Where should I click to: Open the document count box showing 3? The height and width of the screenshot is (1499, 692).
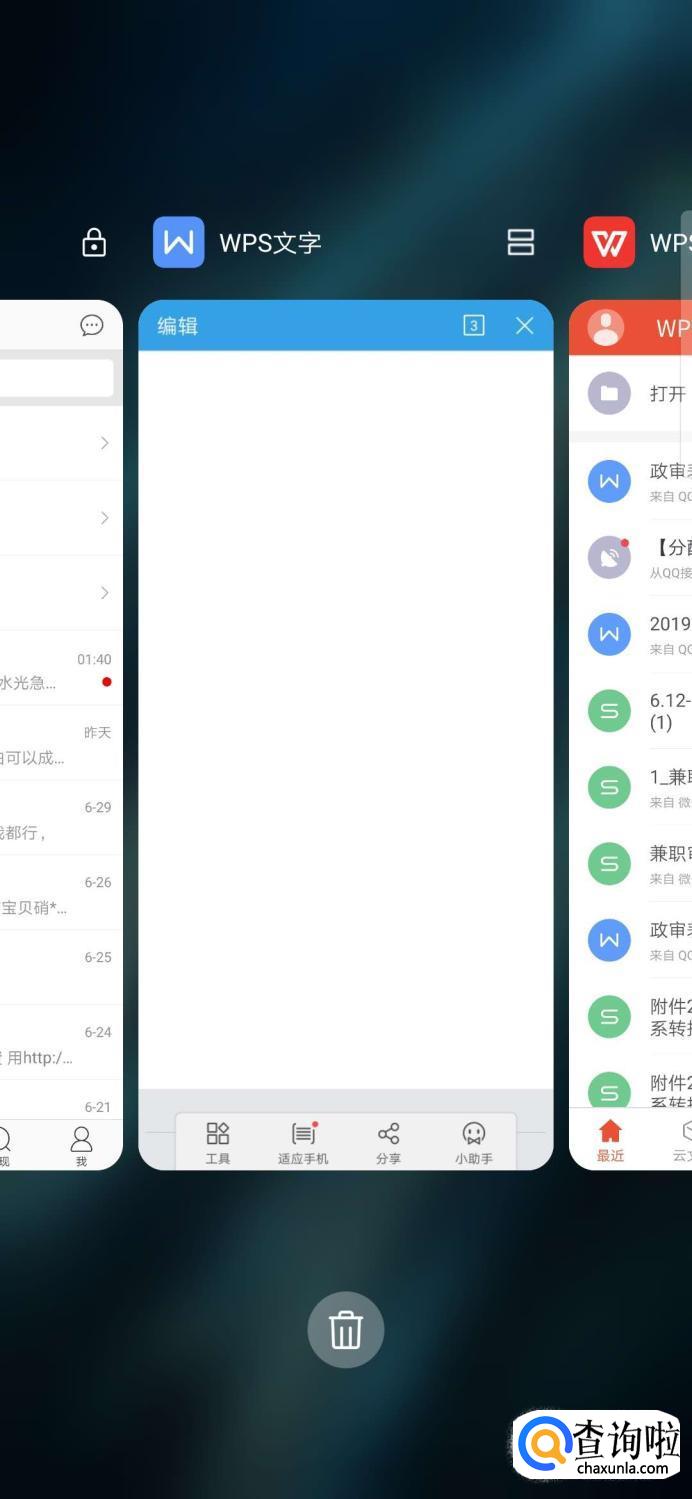click(474, 325)
